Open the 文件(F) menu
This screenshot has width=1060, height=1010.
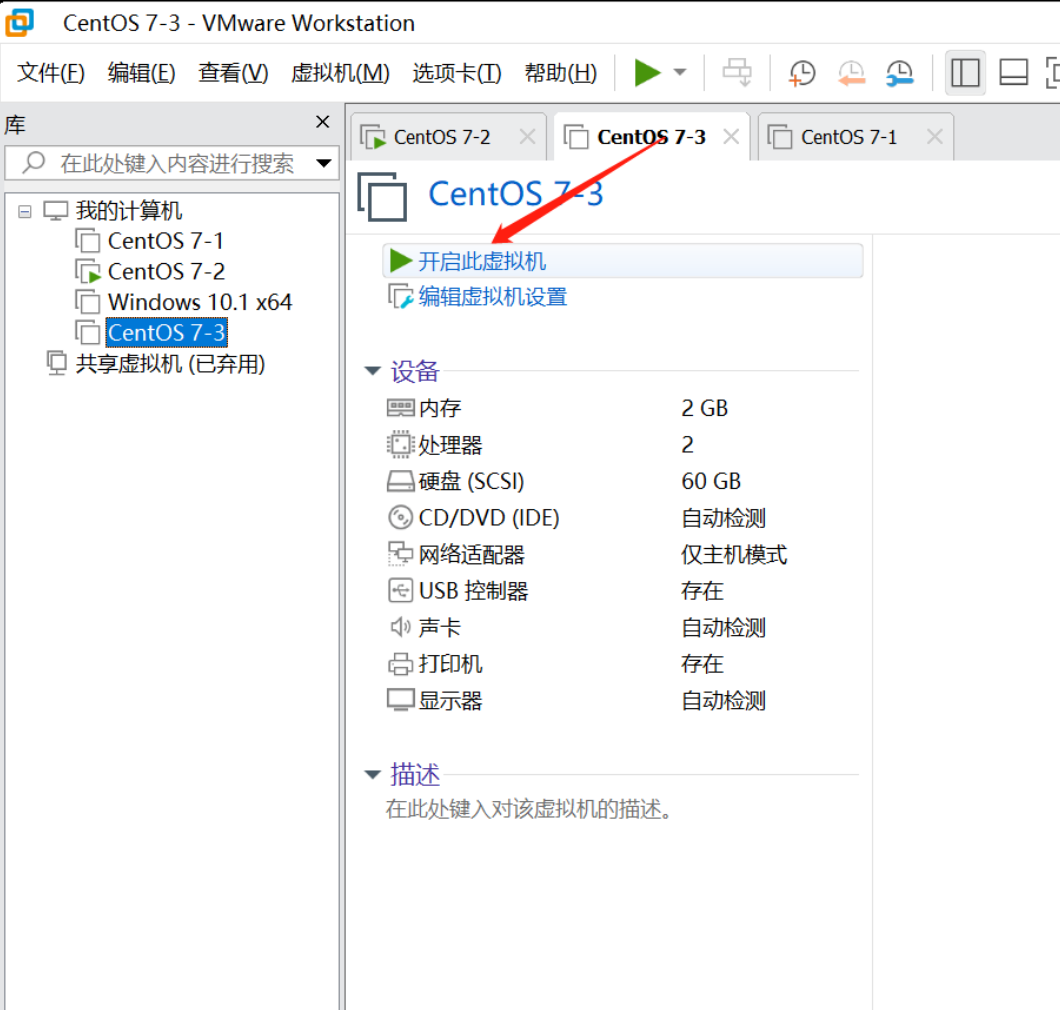pos(51,72)
